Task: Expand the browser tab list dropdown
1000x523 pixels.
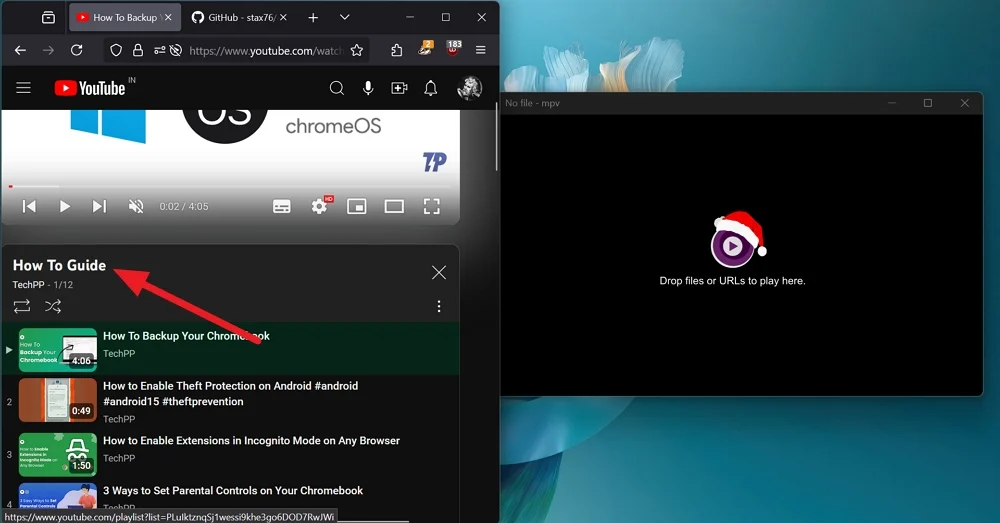Action: [x=344, y=18]
